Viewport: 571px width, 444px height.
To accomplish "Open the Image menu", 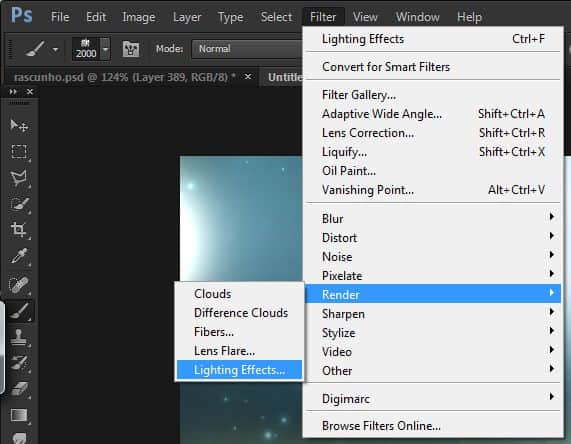I will click(139, 17).
